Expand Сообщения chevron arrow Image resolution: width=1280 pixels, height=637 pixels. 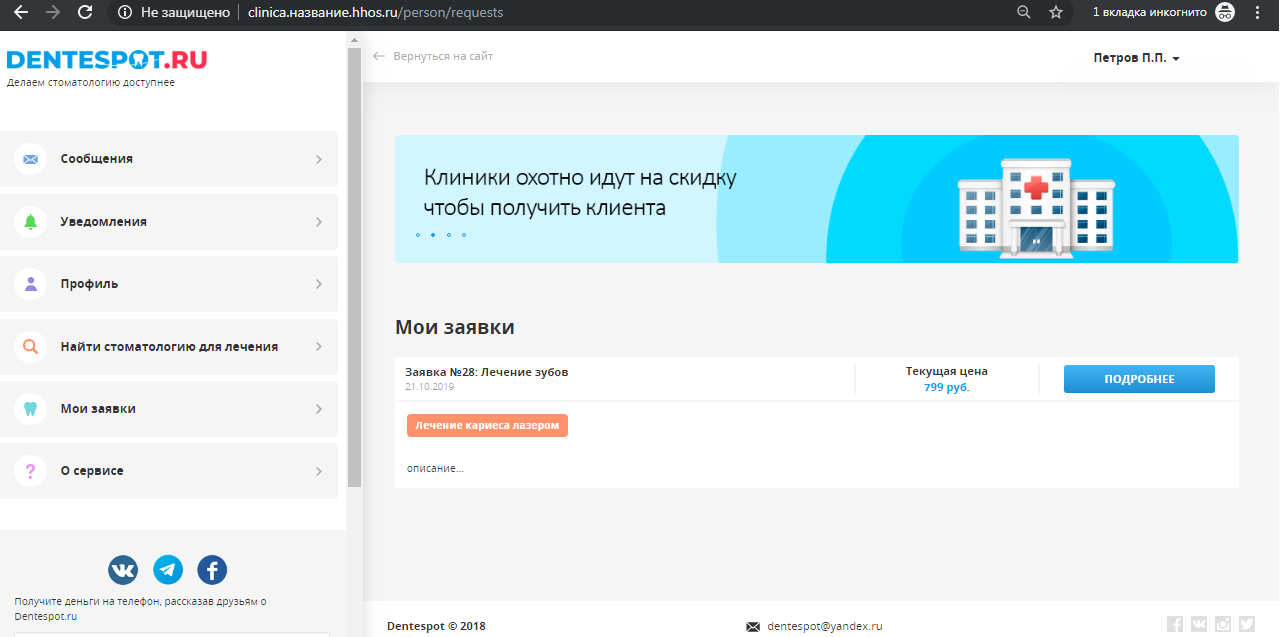(319, 159)
